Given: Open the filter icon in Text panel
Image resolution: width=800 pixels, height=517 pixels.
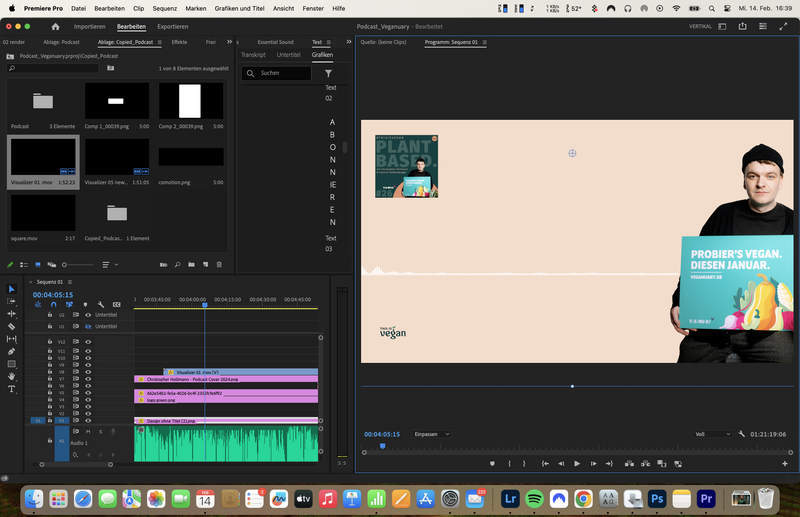Looking at the screenshot, I should point(329,73).
